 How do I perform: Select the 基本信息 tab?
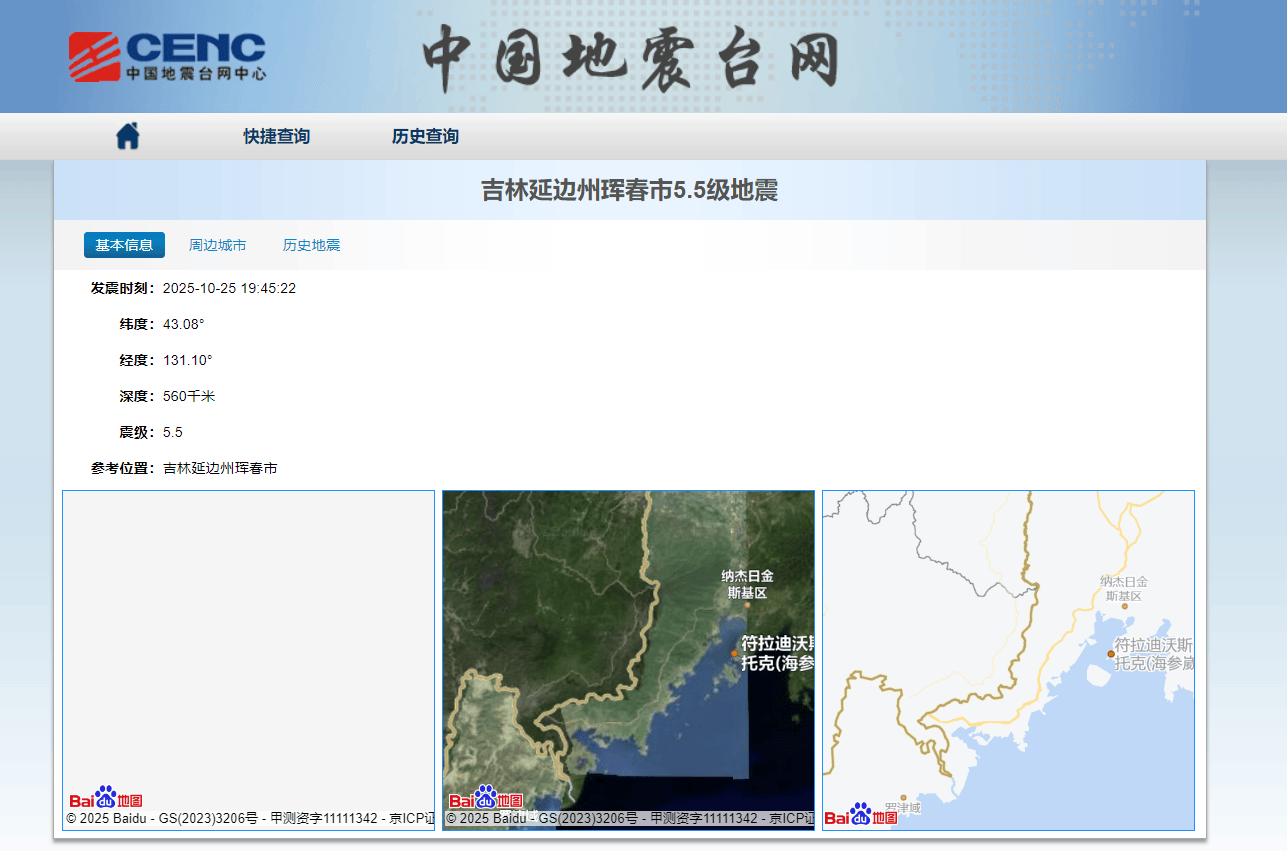click(124, 244)
